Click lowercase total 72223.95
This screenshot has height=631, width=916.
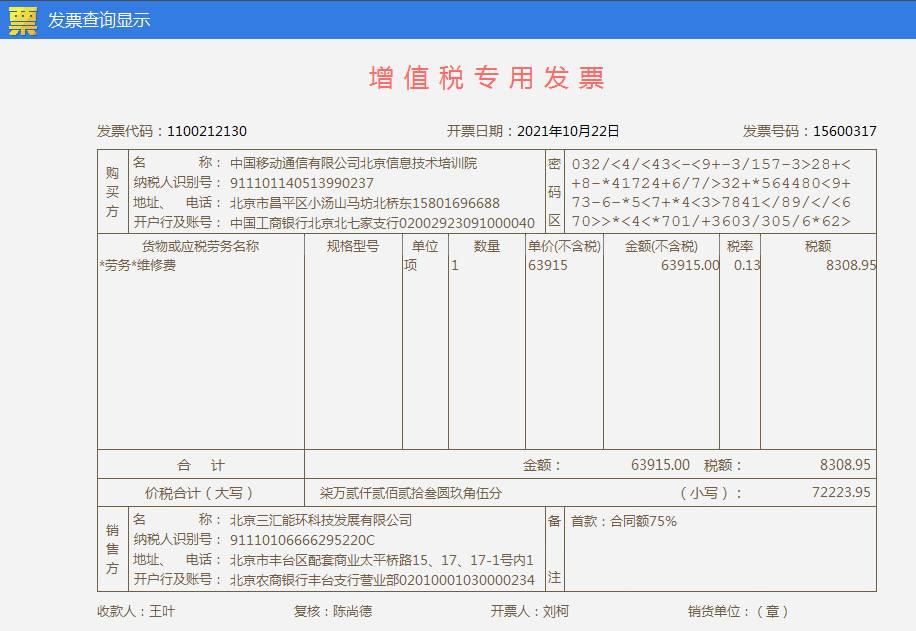pyautogui.click(x=841, y=493)
